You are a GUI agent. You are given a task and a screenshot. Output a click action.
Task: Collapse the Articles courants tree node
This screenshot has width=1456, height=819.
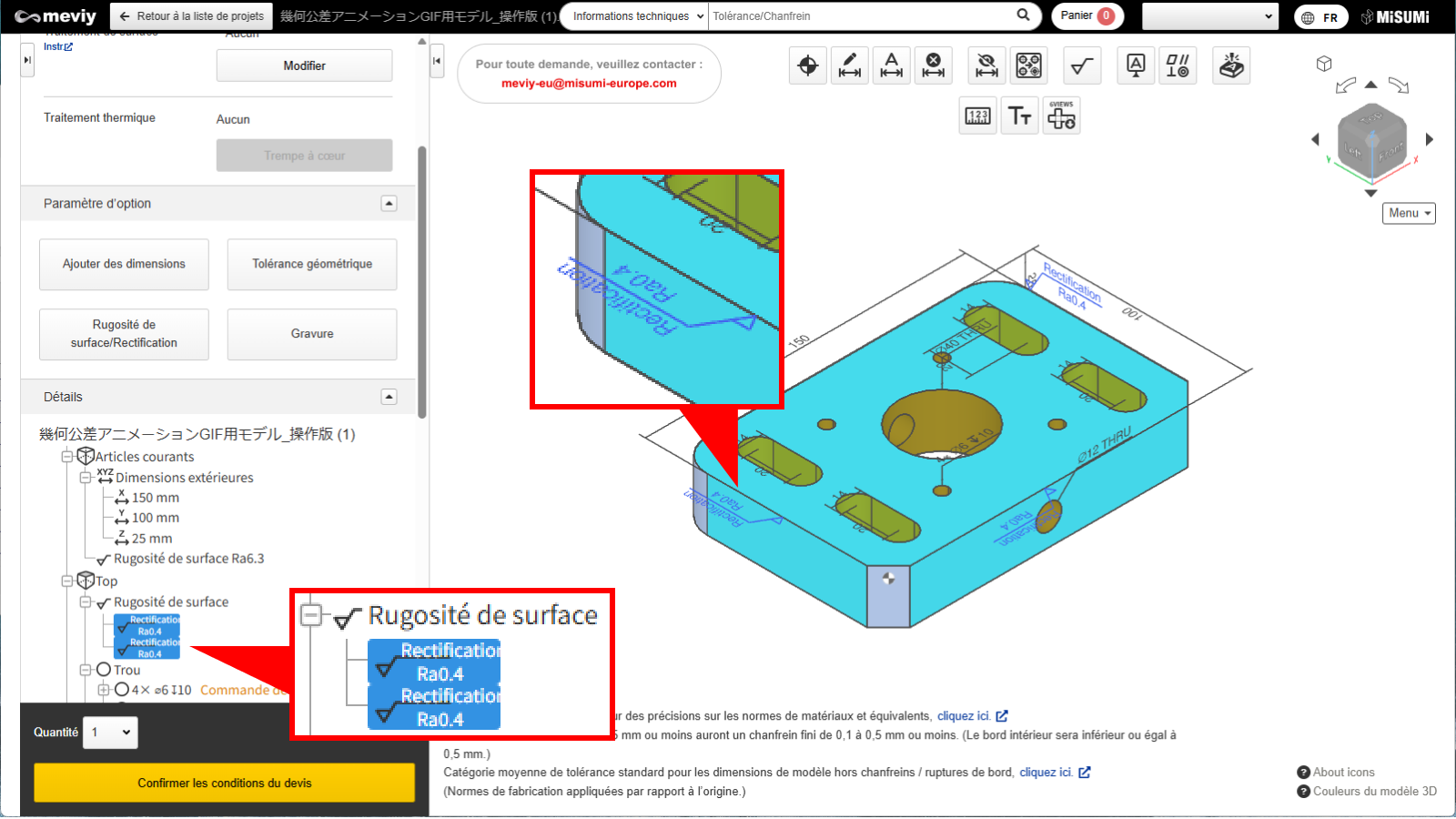coord(67,457)
